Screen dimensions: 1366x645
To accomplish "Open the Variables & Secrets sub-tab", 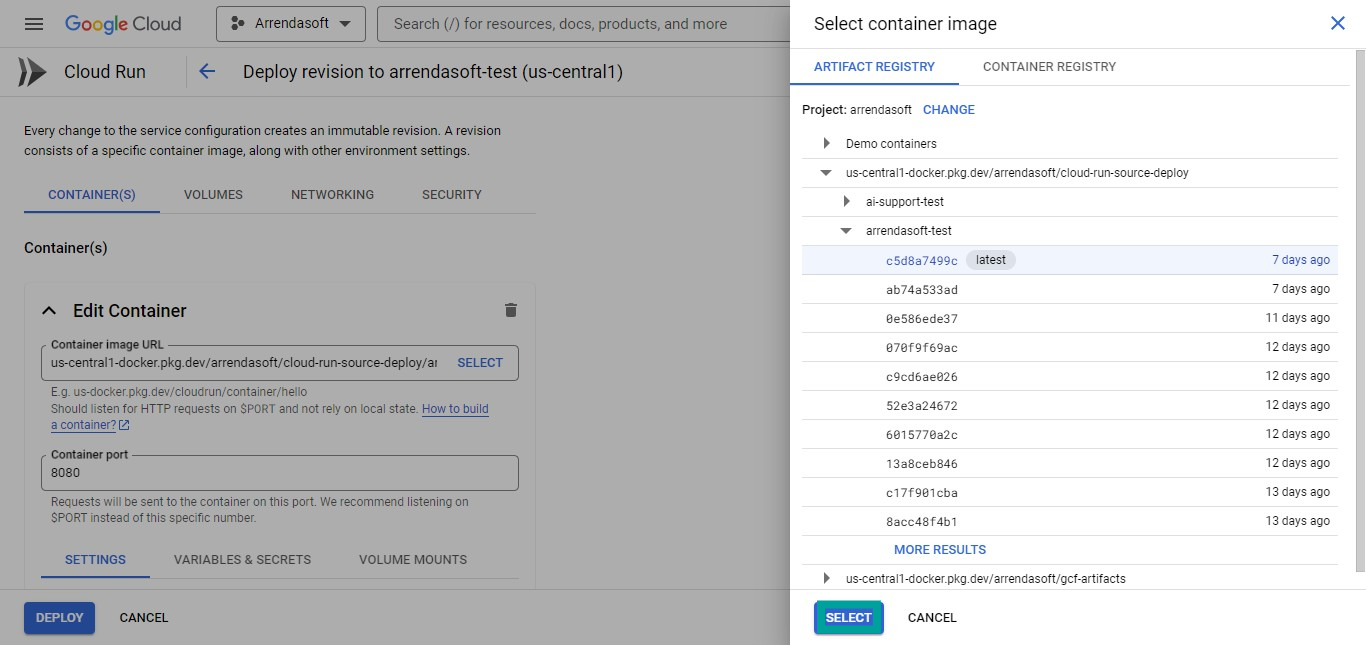I will click(242, 560).
